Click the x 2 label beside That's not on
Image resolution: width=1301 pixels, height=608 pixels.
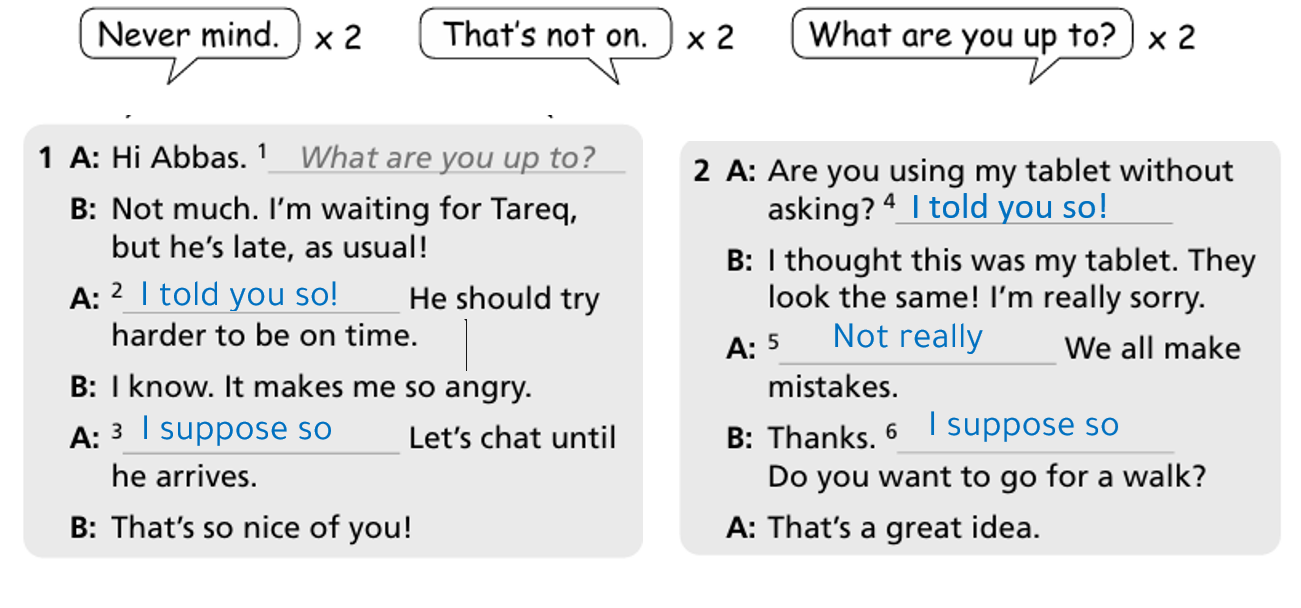click(710, 39)
